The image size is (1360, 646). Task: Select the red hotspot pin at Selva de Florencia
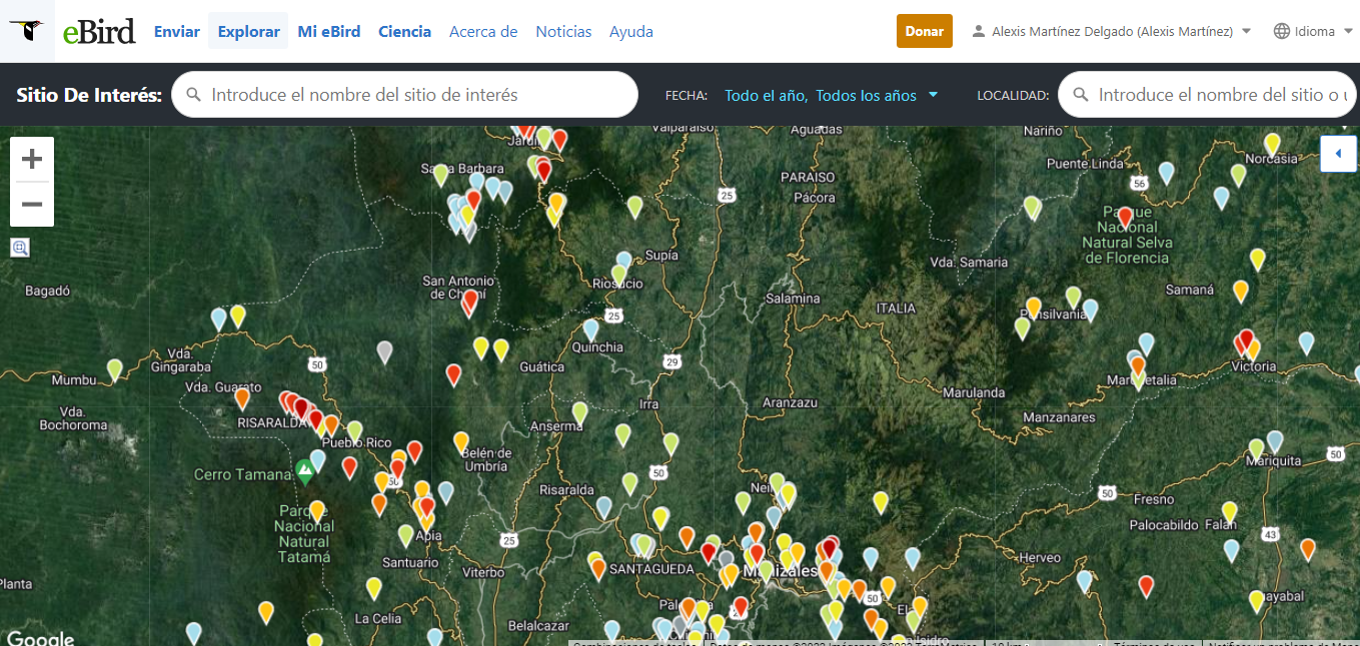[1125, 216]
